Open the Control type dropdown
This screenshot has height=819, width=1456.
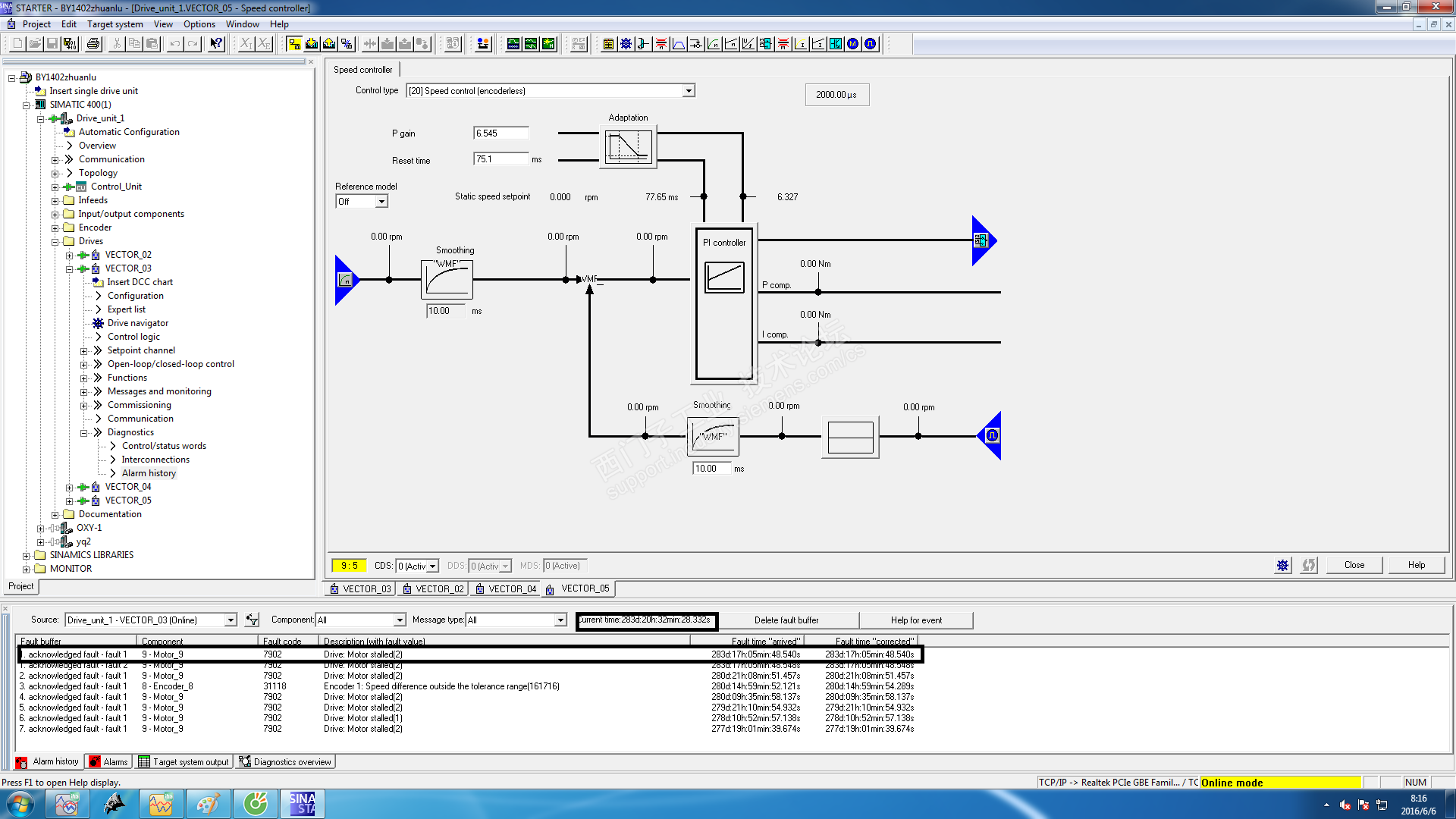688,91
